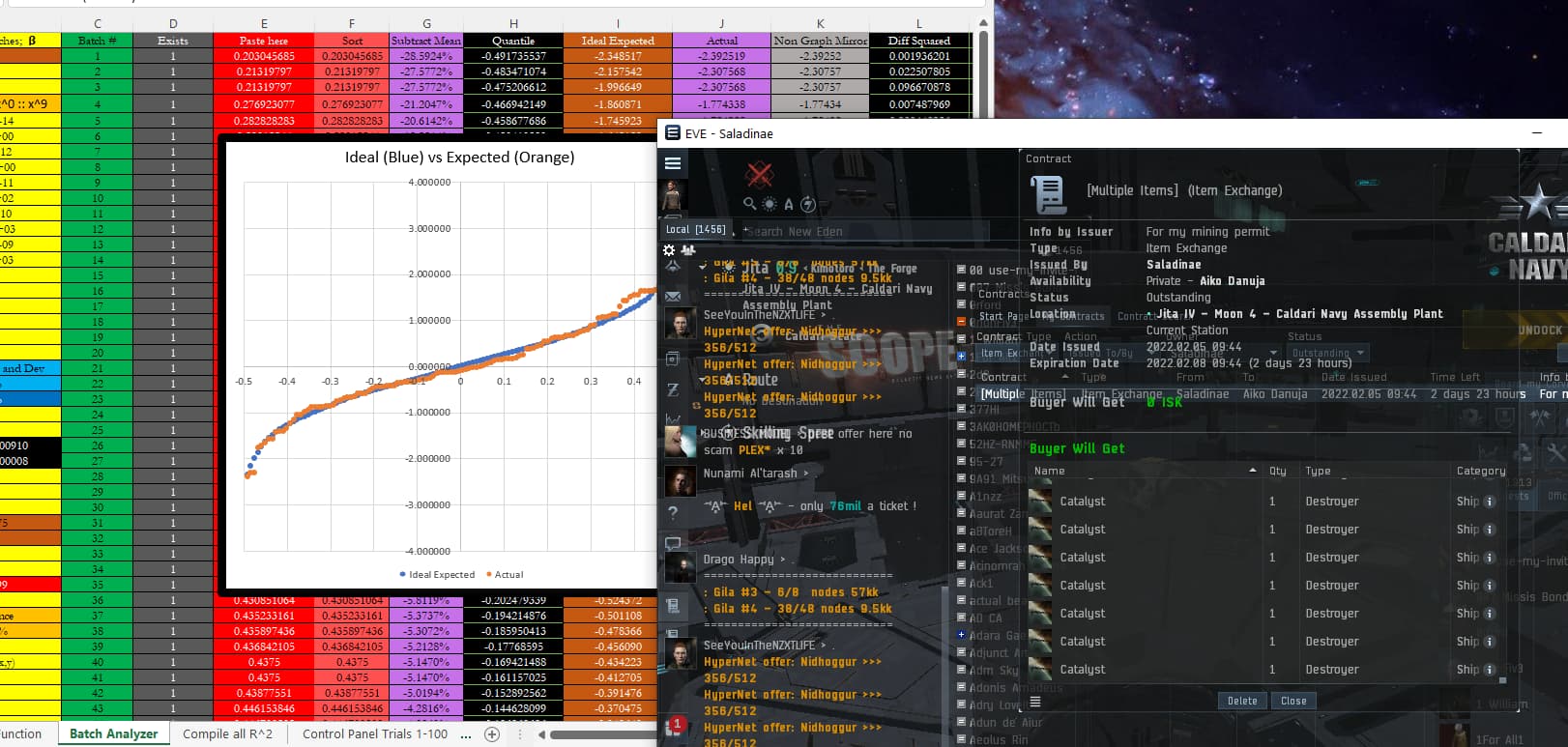Click the contract scroll document icon
Screen dimensions: 1568x747
[x=1048, y=194]
